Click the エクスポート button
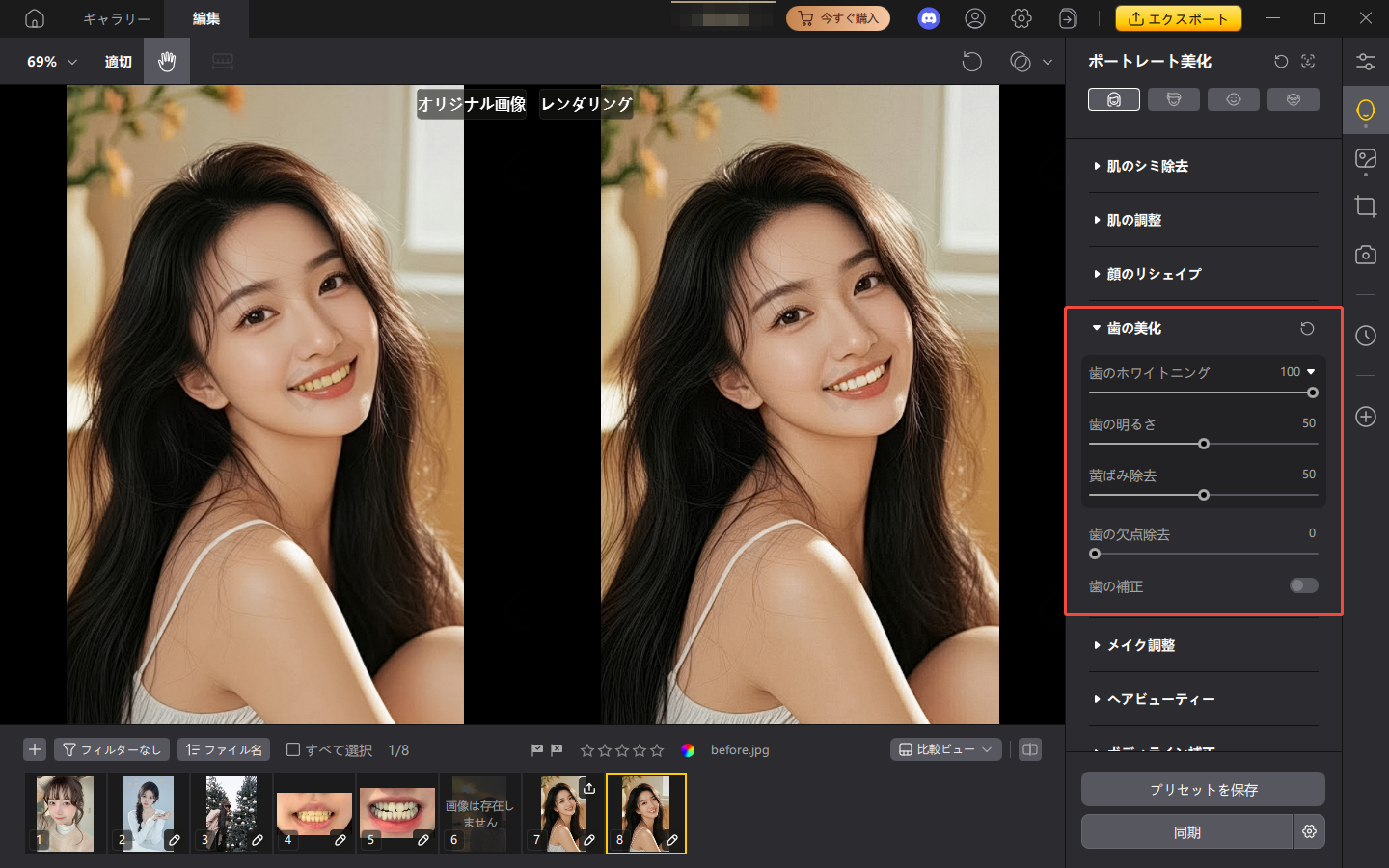Image resolution: width=1389 pixels, height=868 pixels. (1178, 18)
